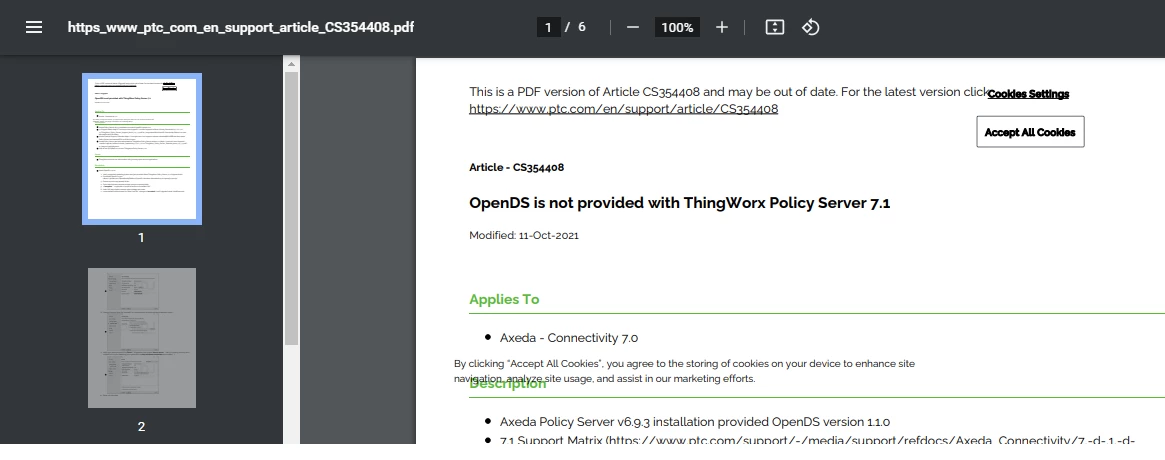This screenshot has width=1165, height=460.
Task: Zoom in with the plus icon
Action: (x=721, y=27)
